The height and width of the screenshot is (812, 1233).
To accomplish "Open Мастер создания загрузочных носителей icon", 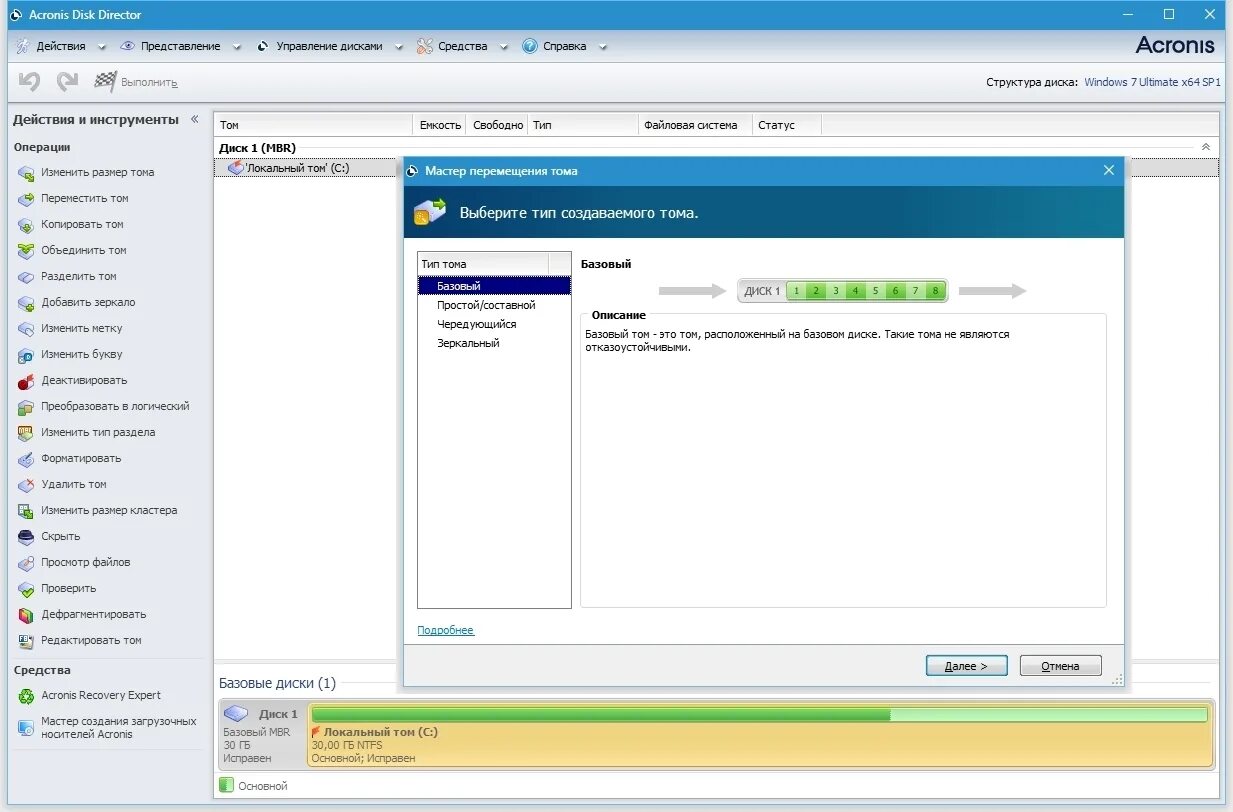I will pyautogui.click(x=26, y=727).
